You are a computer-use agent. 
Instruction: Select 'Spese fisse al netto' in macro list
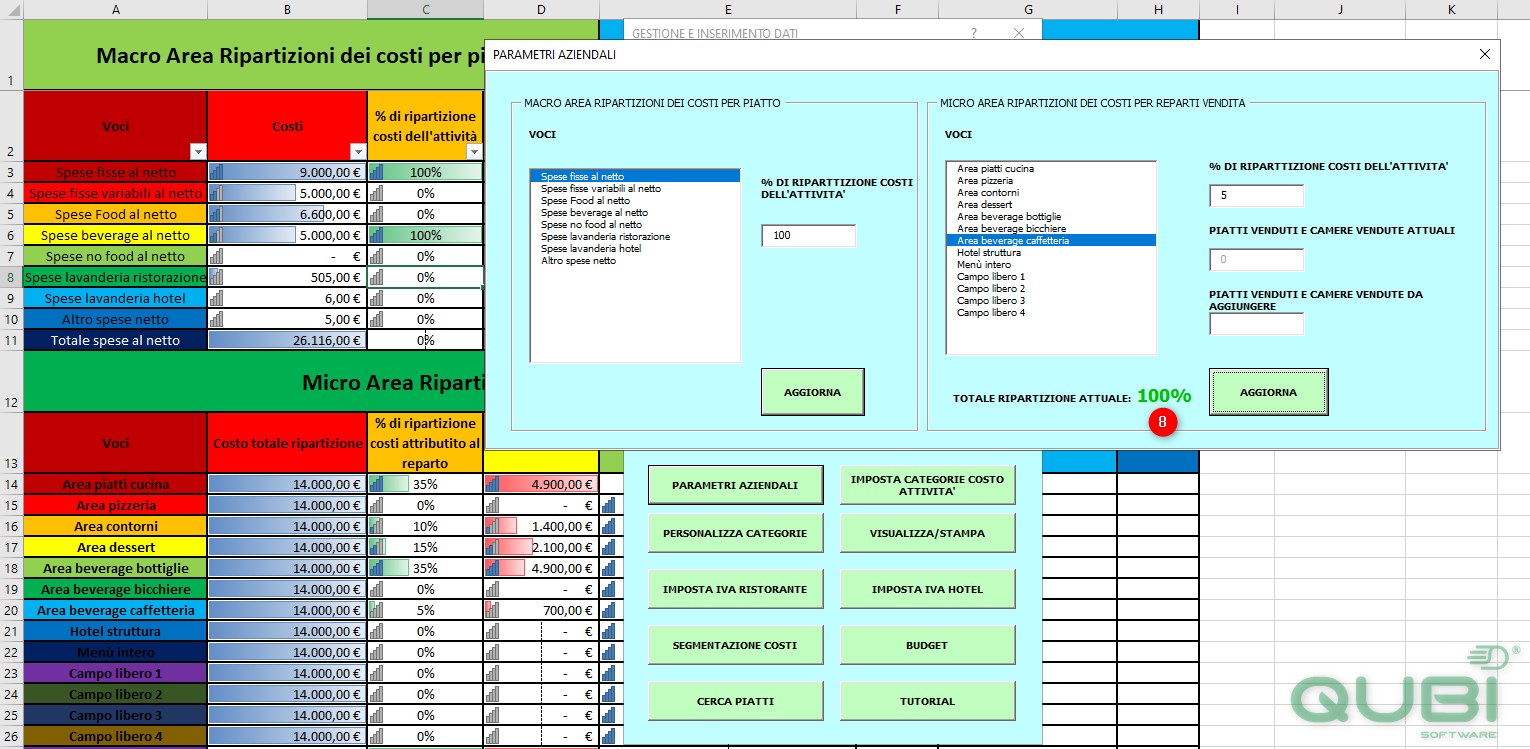[635, 176]
